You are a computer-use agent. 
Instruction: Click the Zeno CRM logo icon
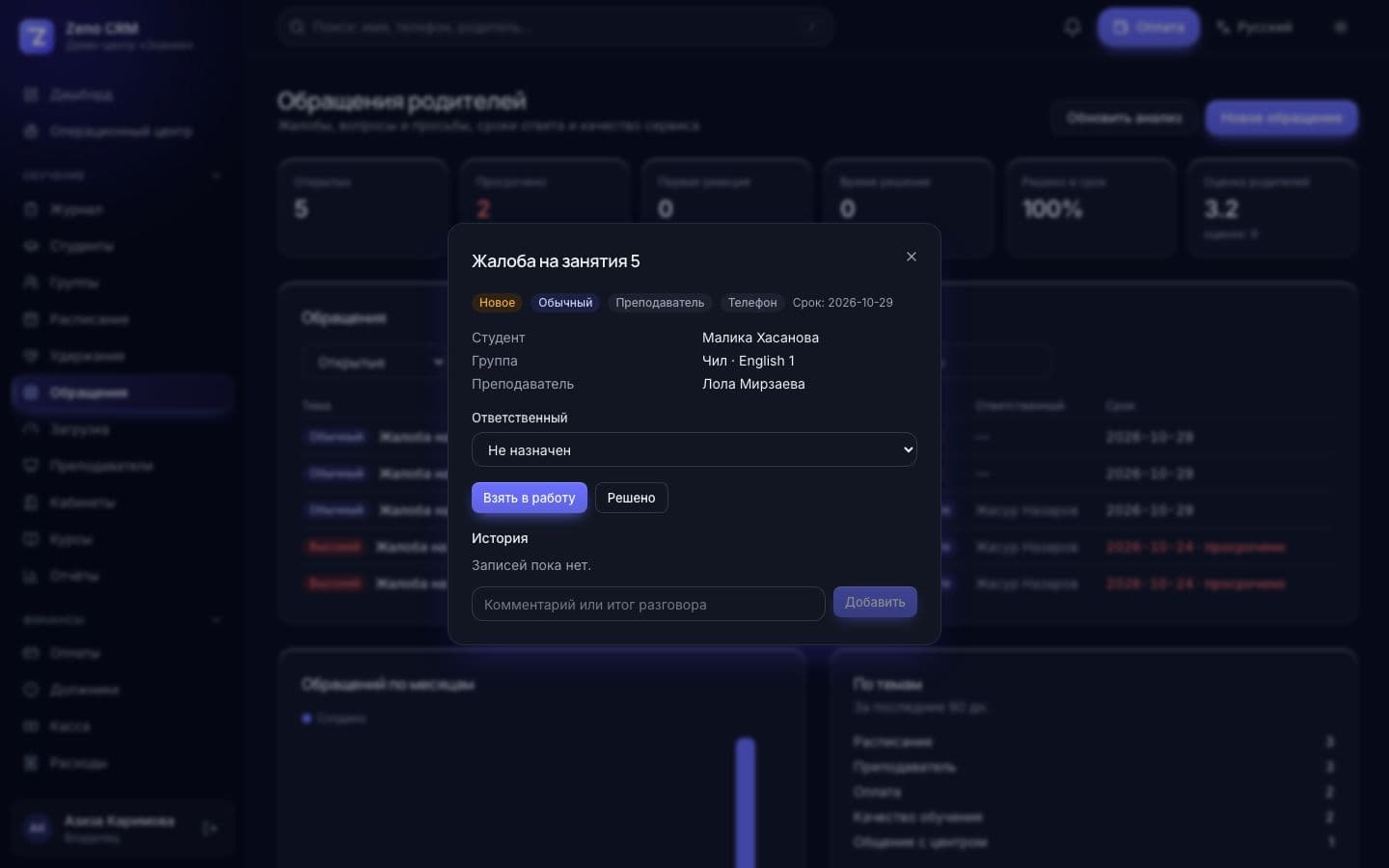(37, 36)
